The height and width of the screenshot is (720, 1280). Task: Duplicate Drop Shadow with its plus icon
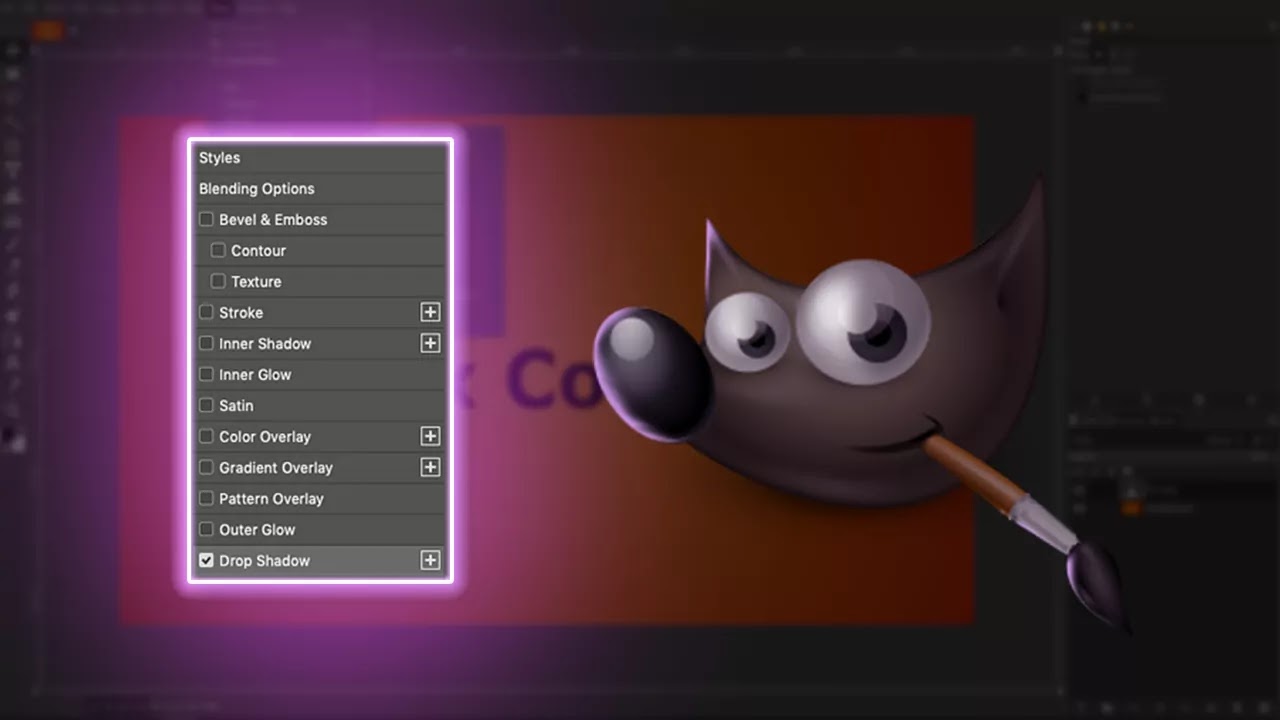point(430,561)
